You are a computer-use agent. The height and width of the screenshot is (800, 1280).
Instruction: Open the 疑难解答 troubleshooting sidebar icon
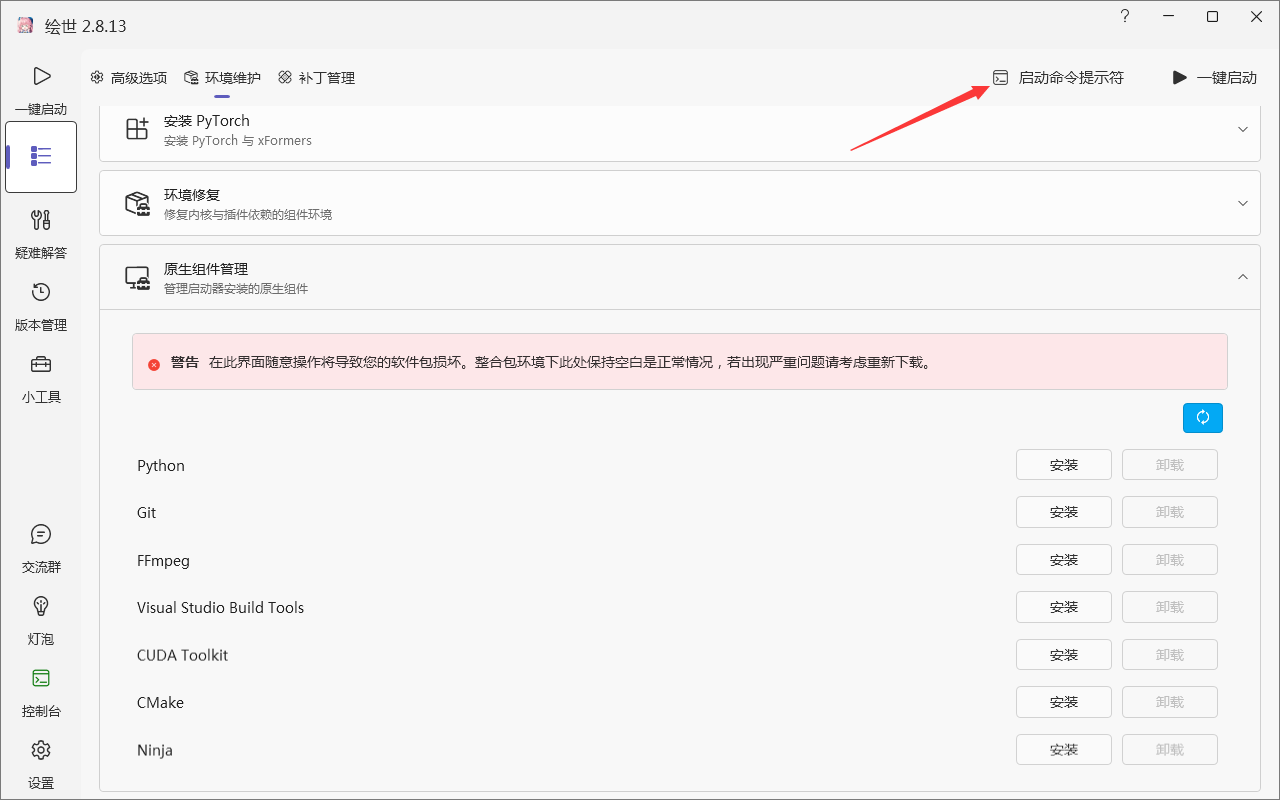click(41, 221)
